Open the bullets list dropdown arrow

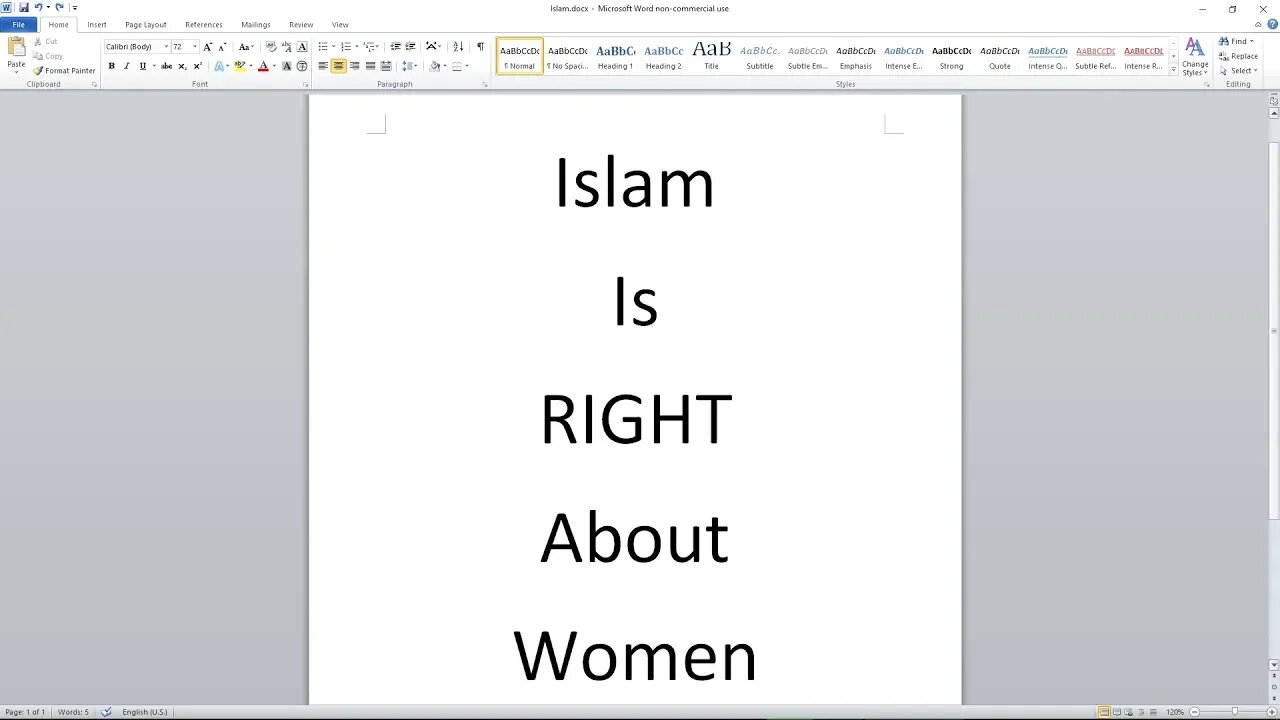(332, 47)
